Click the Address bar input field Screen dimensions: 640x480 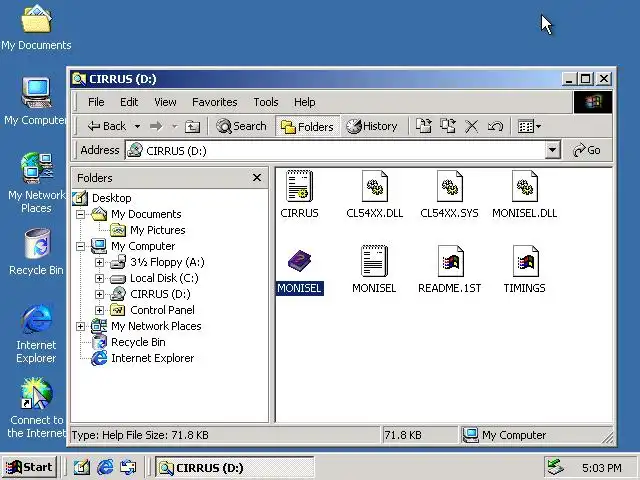[335, 151]
